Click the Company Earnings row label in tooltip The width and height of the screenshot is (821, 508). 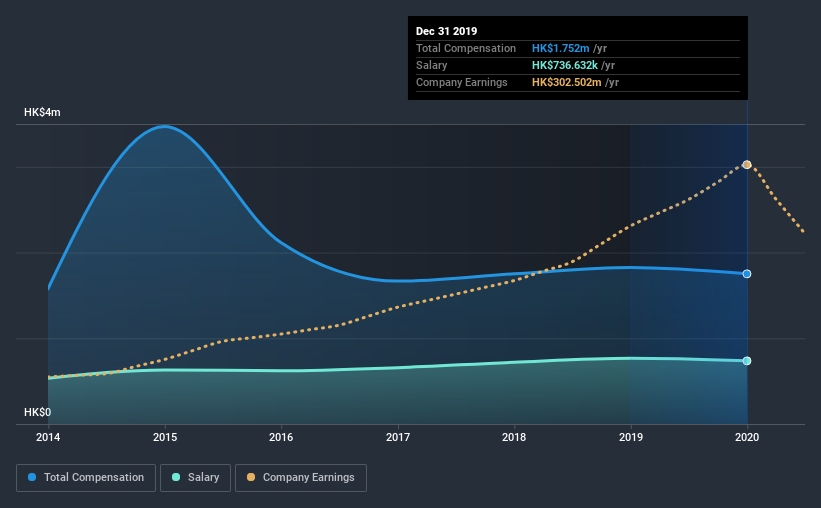pyautogui.click(x=462, y=82)
